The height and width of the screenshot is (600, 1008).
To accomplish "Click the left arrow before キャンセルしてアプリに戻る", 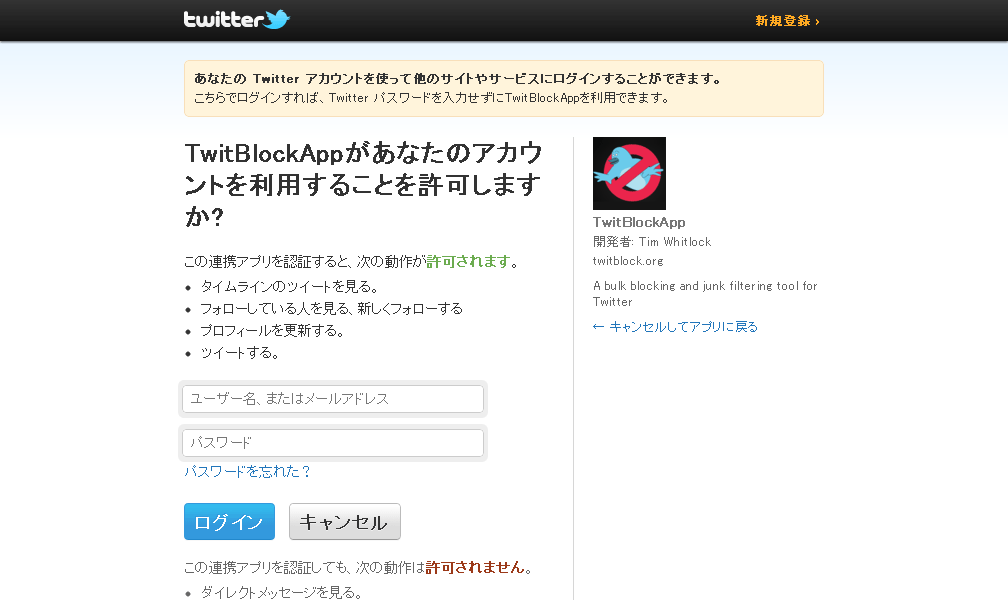I will click(598, 327).
